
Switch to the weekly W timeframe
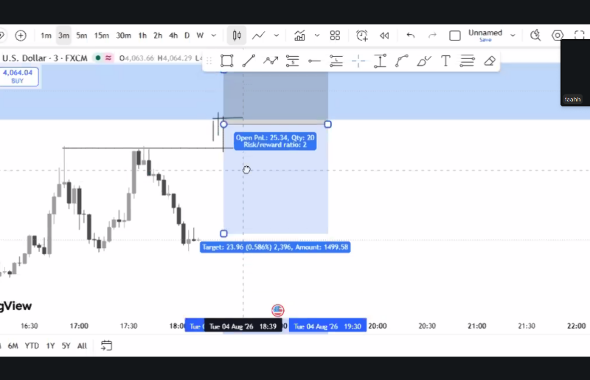(x=200, y=36)
